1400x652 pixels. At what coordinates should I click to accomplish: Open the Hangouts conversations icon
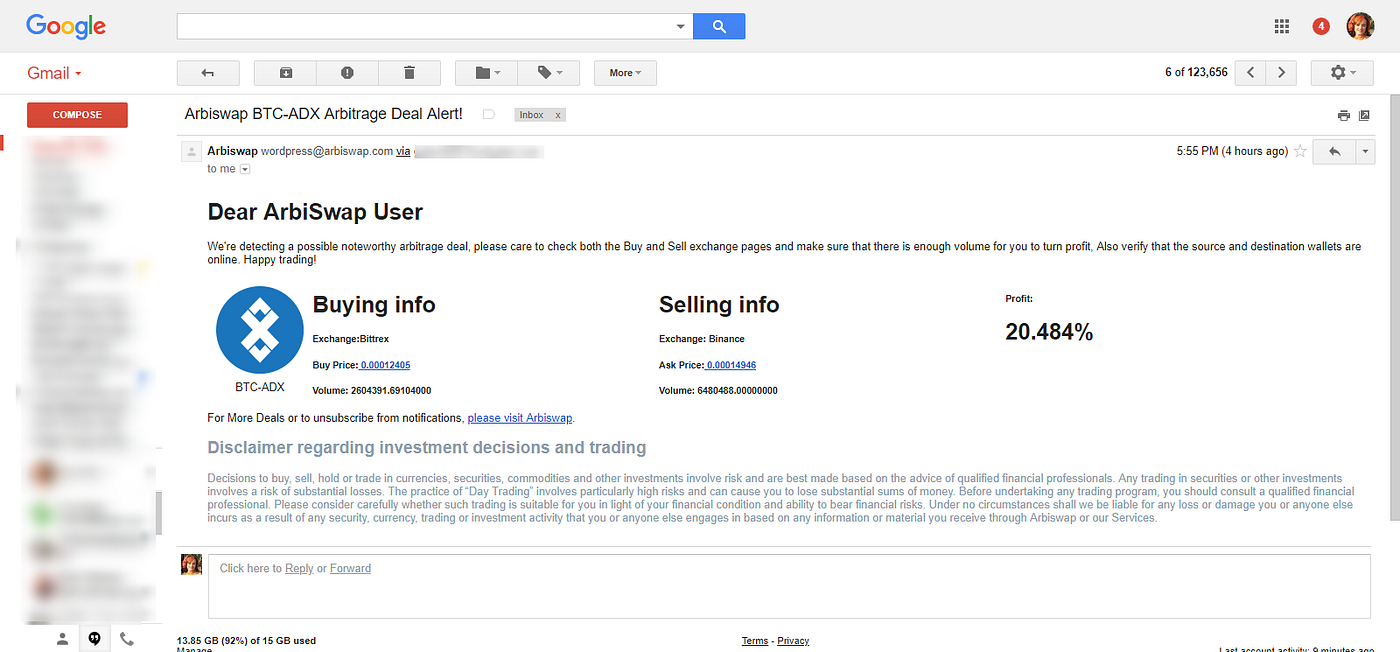[x=94, y=638]
